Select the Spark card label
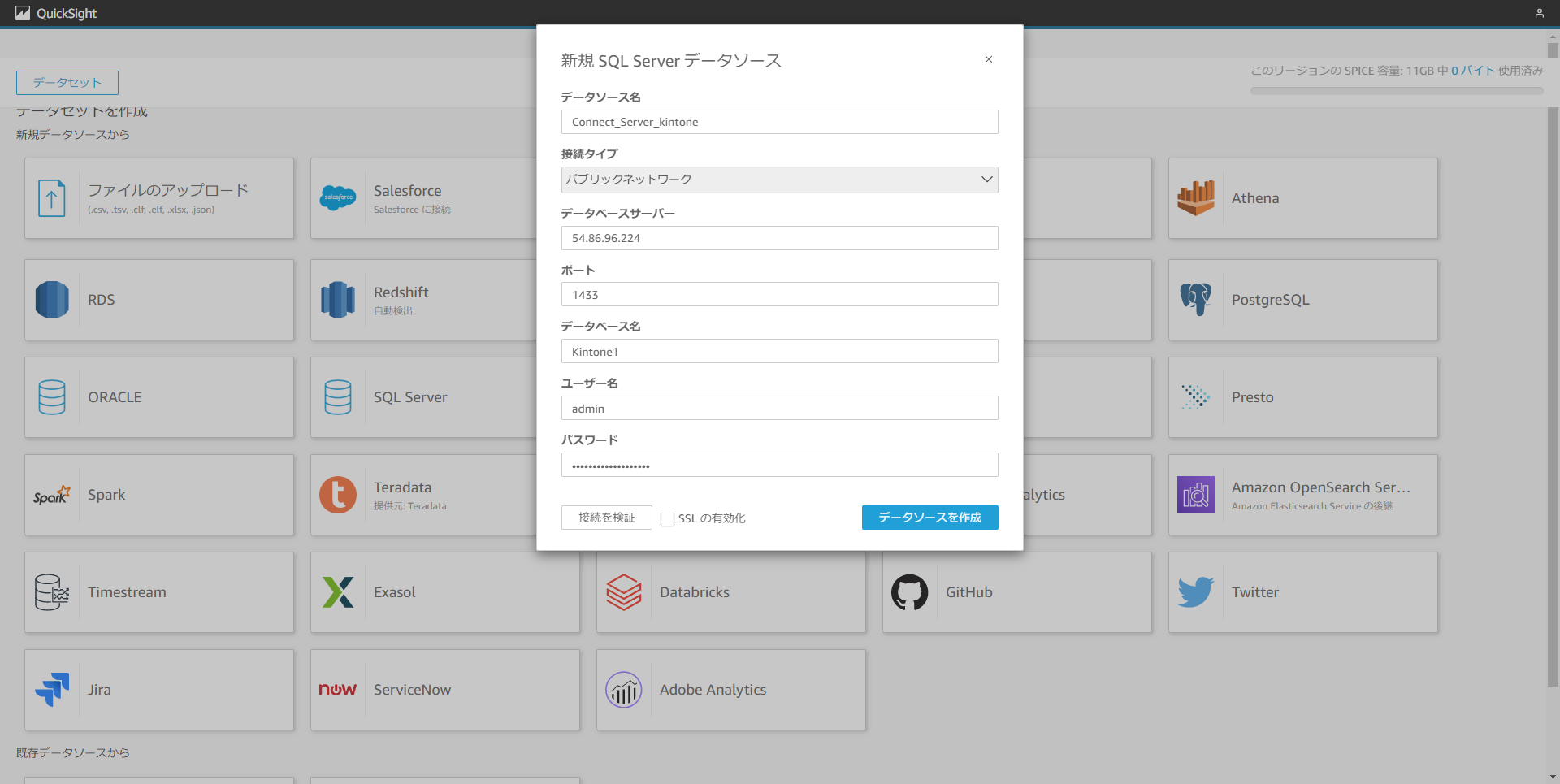The height and width of the screenshot is (784, 1560). click(106, 495)
